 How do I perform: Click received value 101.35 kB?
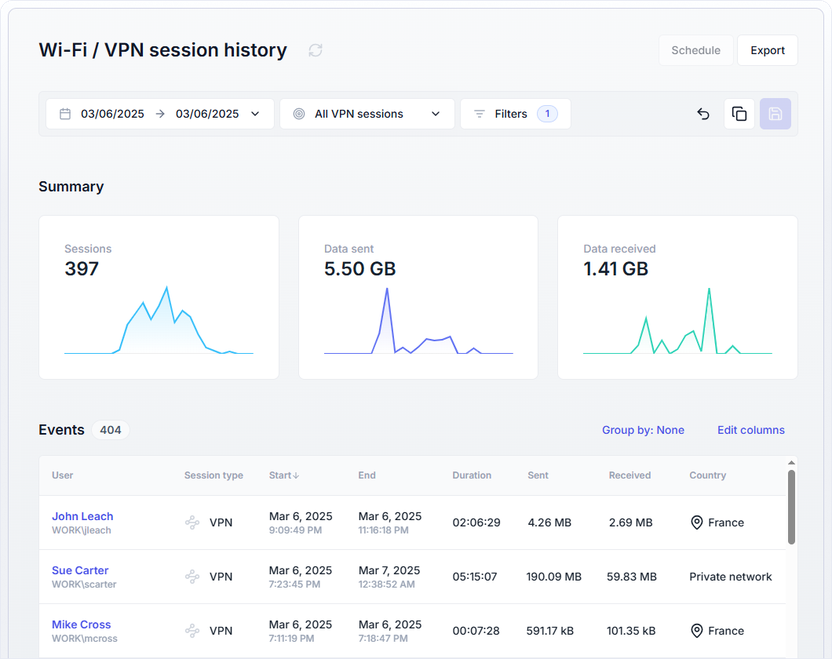631,631
